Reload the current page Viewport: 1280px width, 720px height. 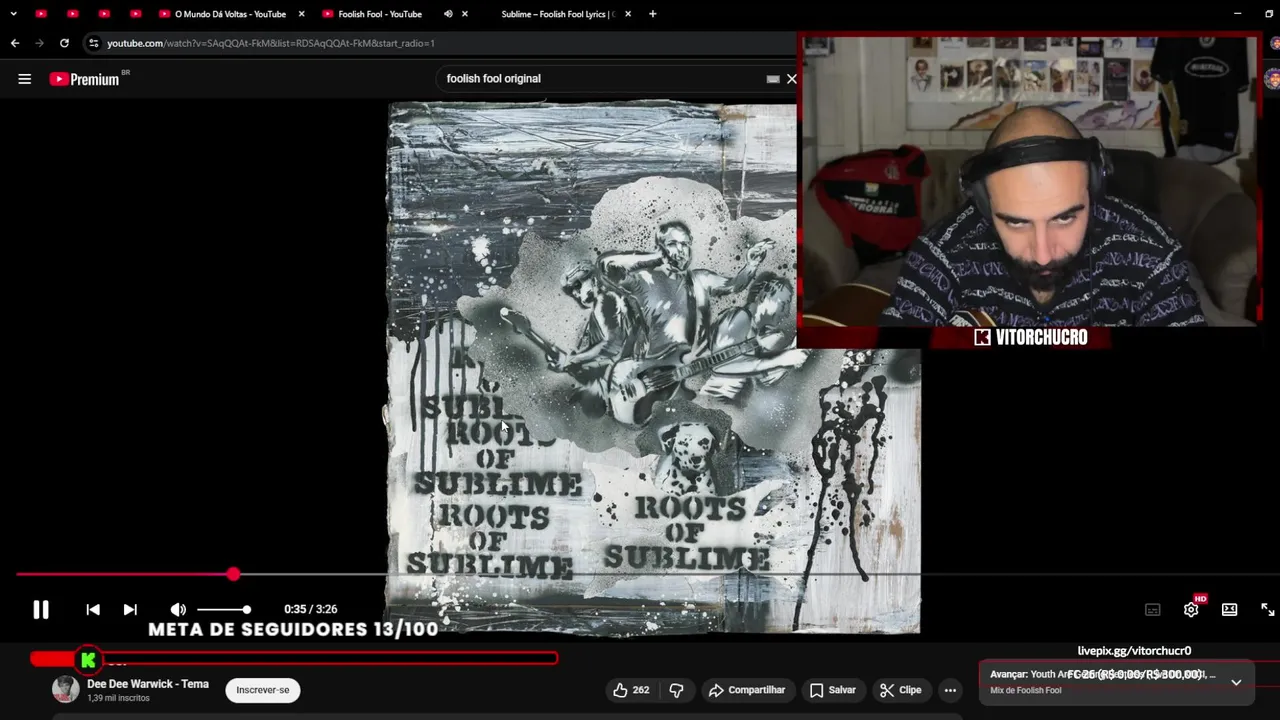[x=64, y=43]
